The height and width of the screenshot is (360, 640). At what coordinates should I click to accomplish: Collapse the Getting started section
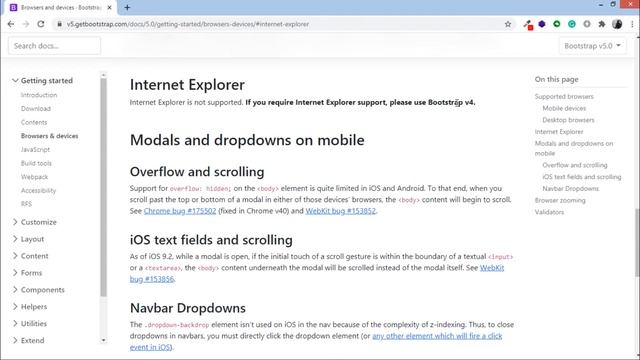[42, 80]
